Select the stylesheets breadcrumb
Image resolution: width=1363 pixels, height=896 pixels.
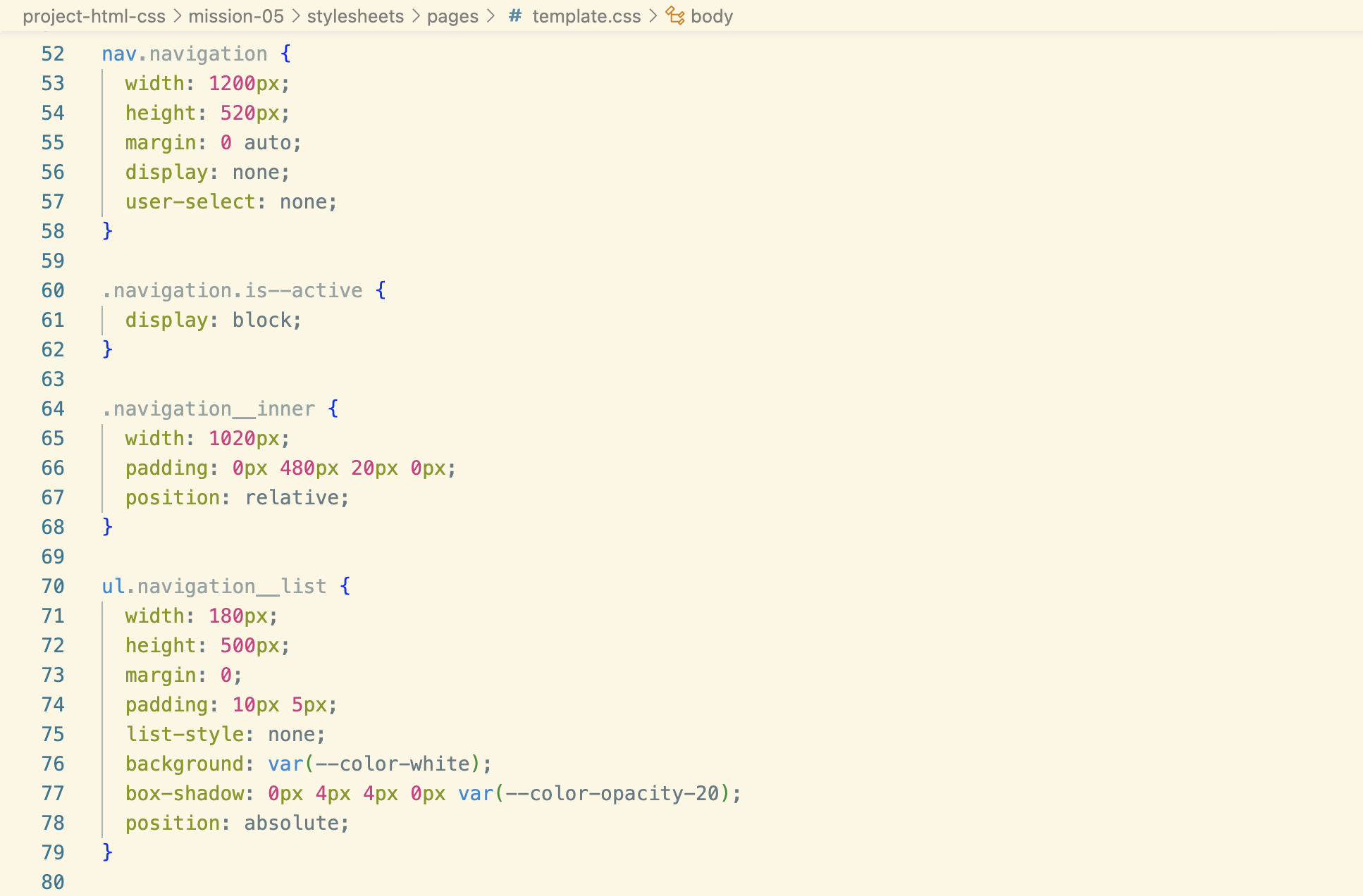tap(355, 15)
